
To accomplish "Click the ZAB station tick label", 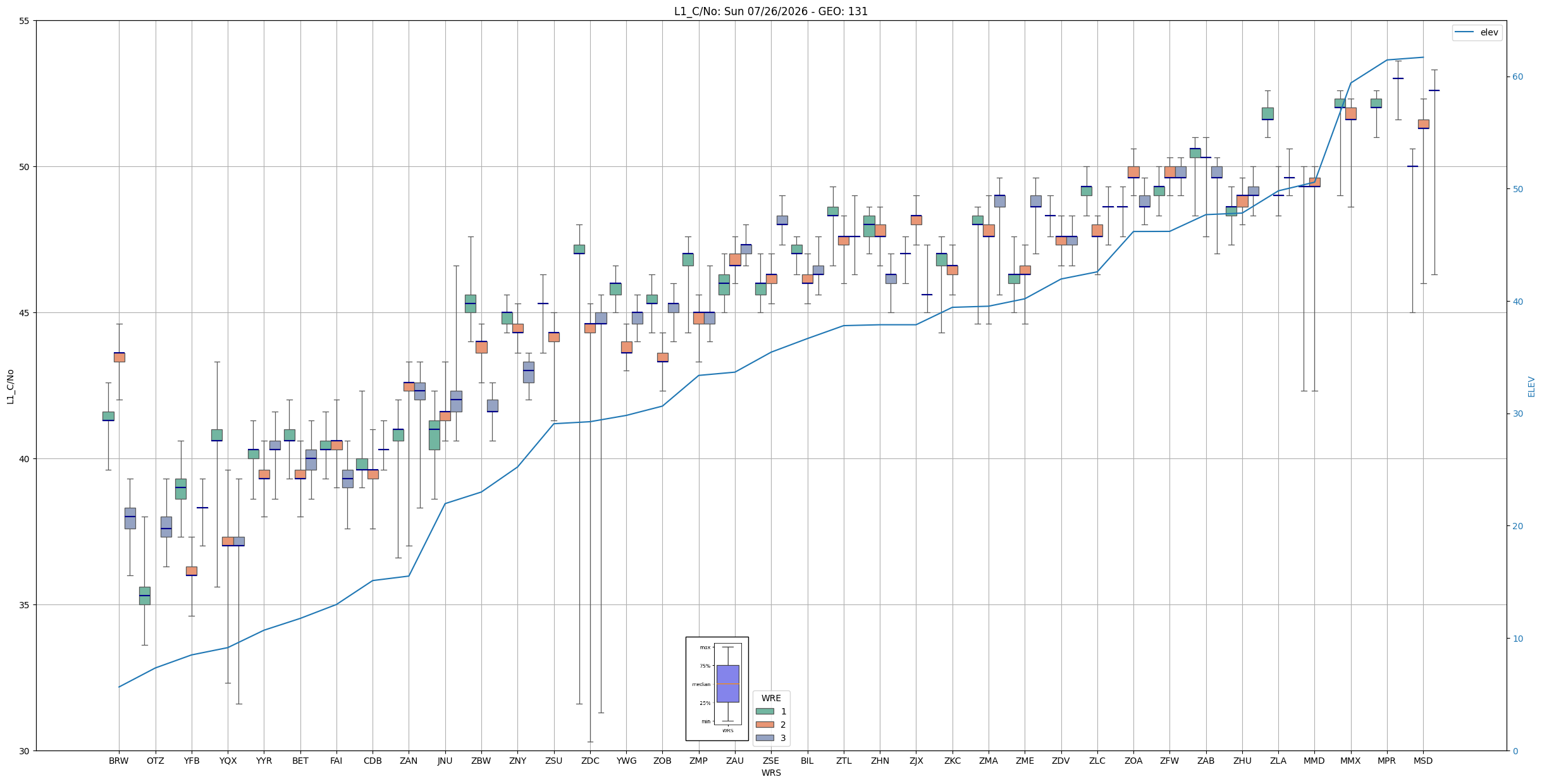I will 1206,761.
